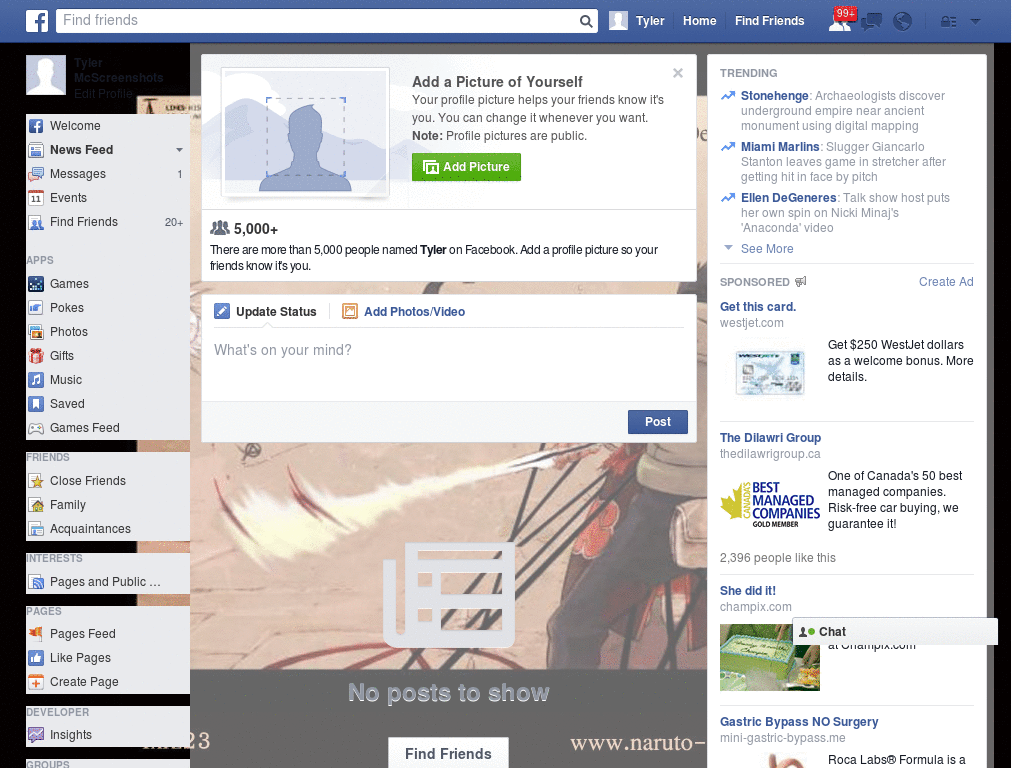Switch to Add Photos/Video tab
1024x768 pixels.
coord(404,312)
